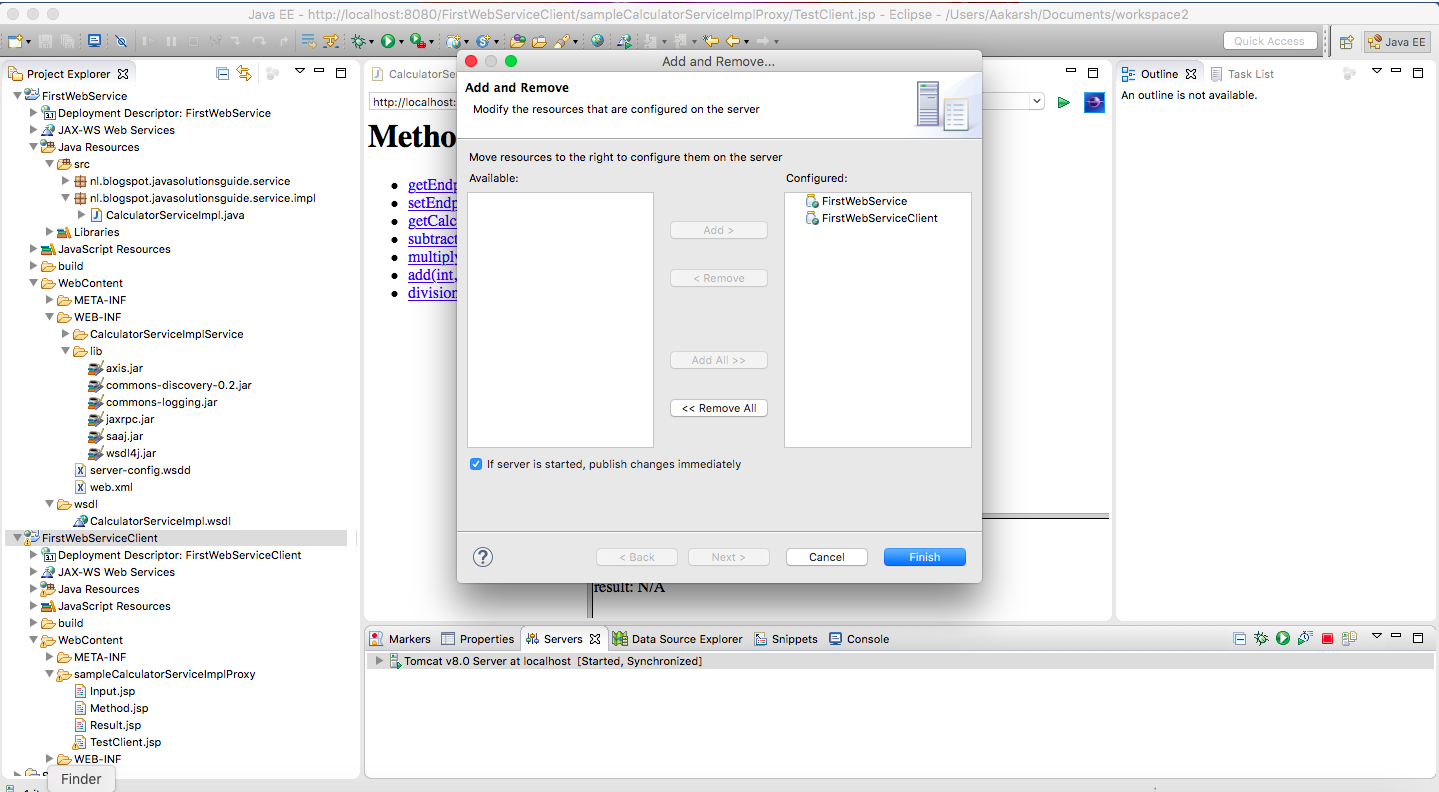
Task: Click the Quick Access search field
Action: tap(1269, 41)
